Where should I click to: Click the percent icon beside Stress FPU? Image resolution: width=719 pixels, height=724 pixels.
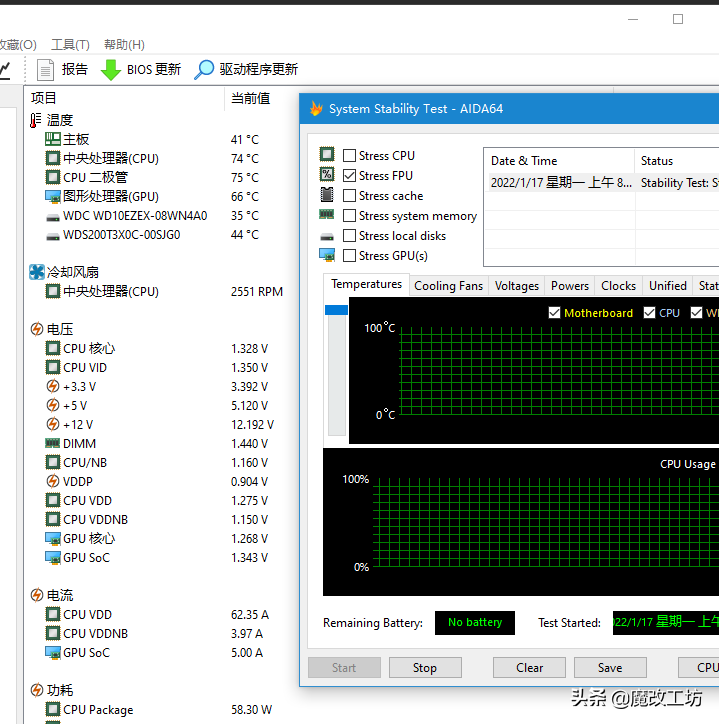(x=327, y=174)
